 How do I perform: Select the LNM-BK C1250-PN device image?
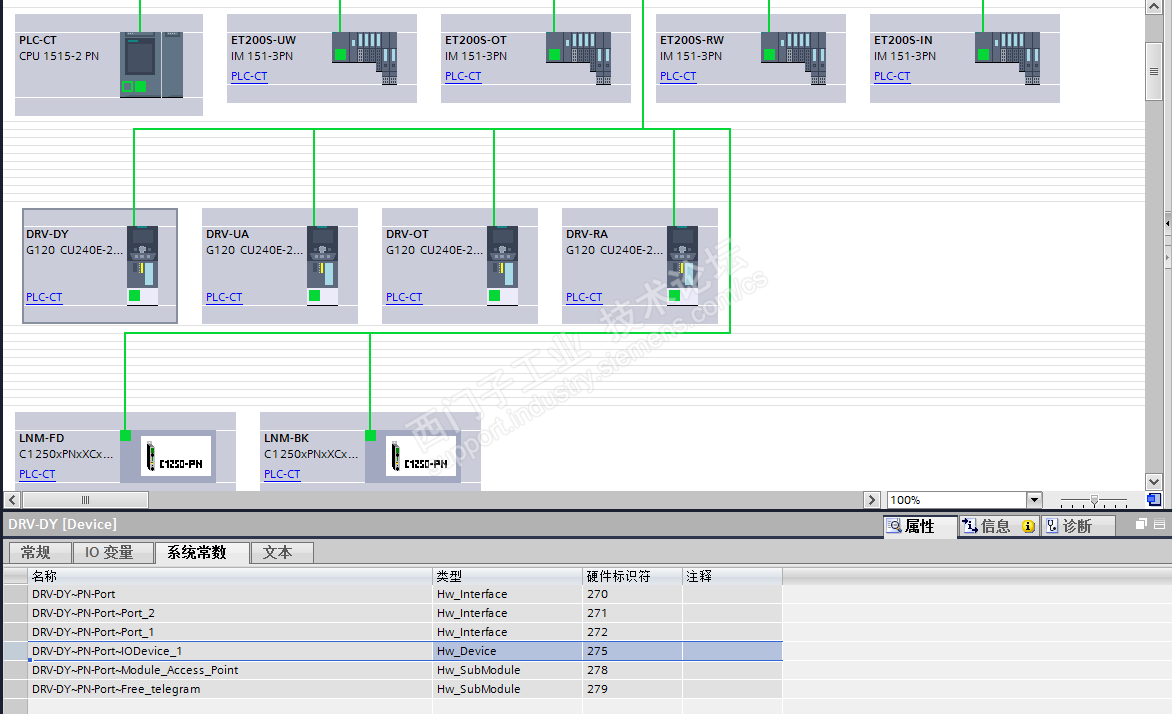tap(421, 456)
